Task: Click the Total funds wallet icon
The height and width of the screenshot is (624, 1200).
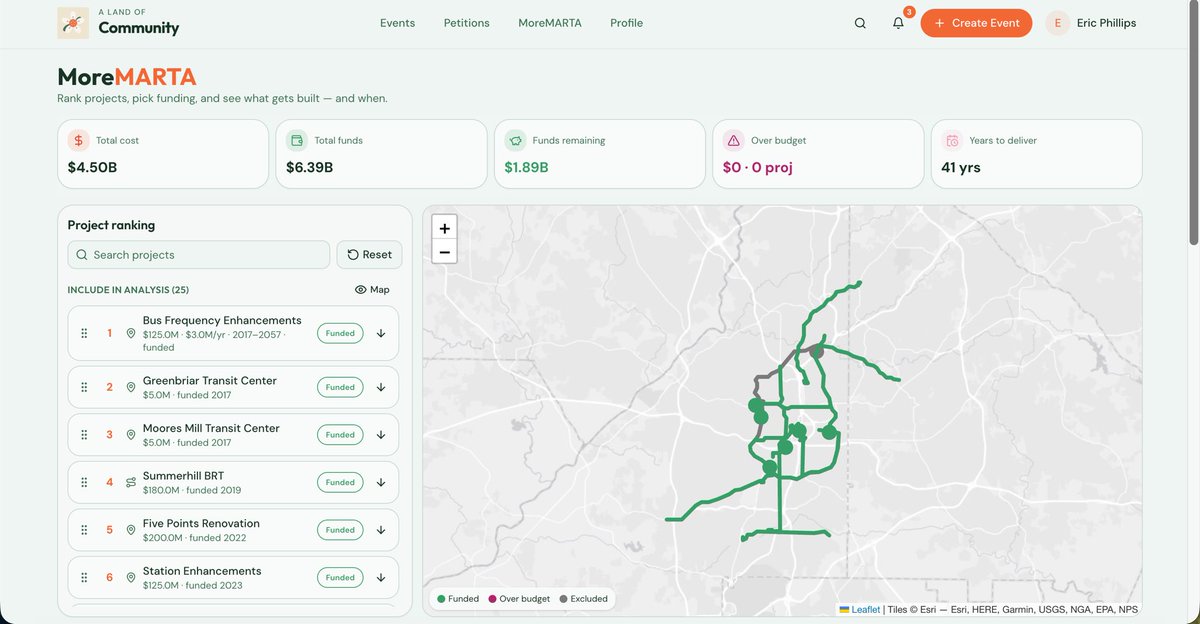Action: (x=296, y=140)
